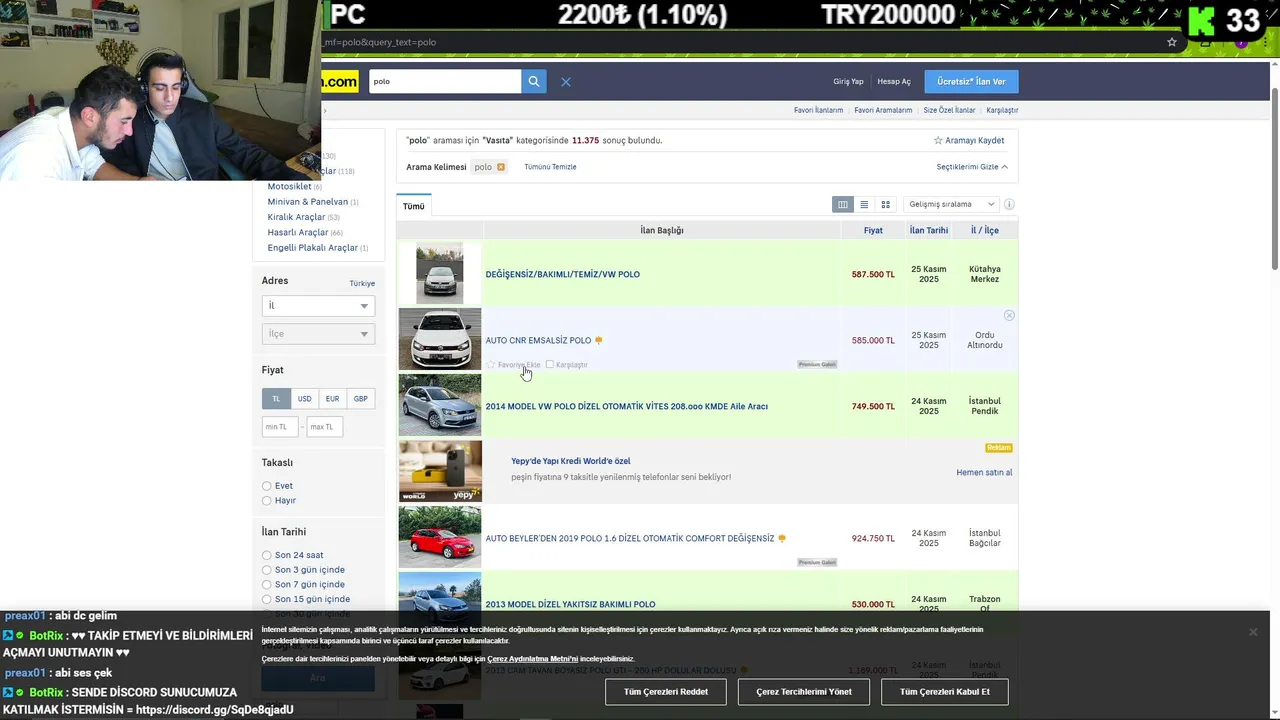Click the max TL price field

click(324, 427)
